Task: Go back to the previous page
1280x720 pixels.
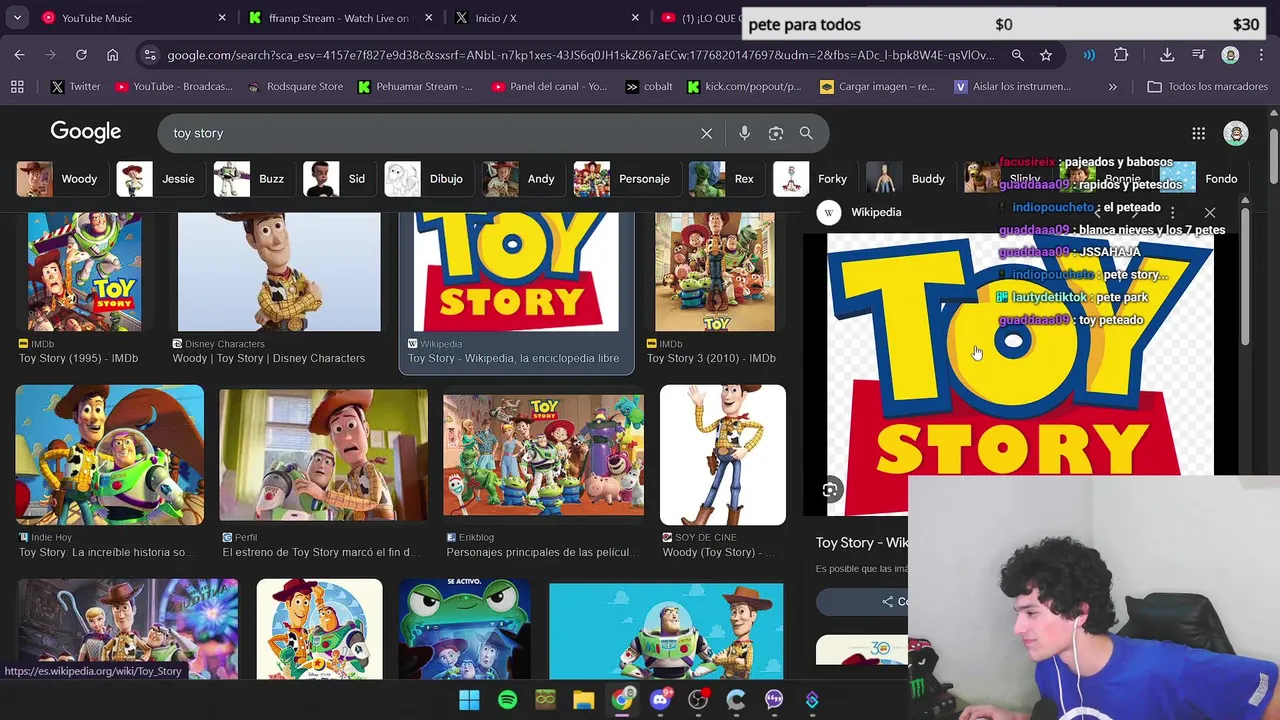Action: click(20, 55)
